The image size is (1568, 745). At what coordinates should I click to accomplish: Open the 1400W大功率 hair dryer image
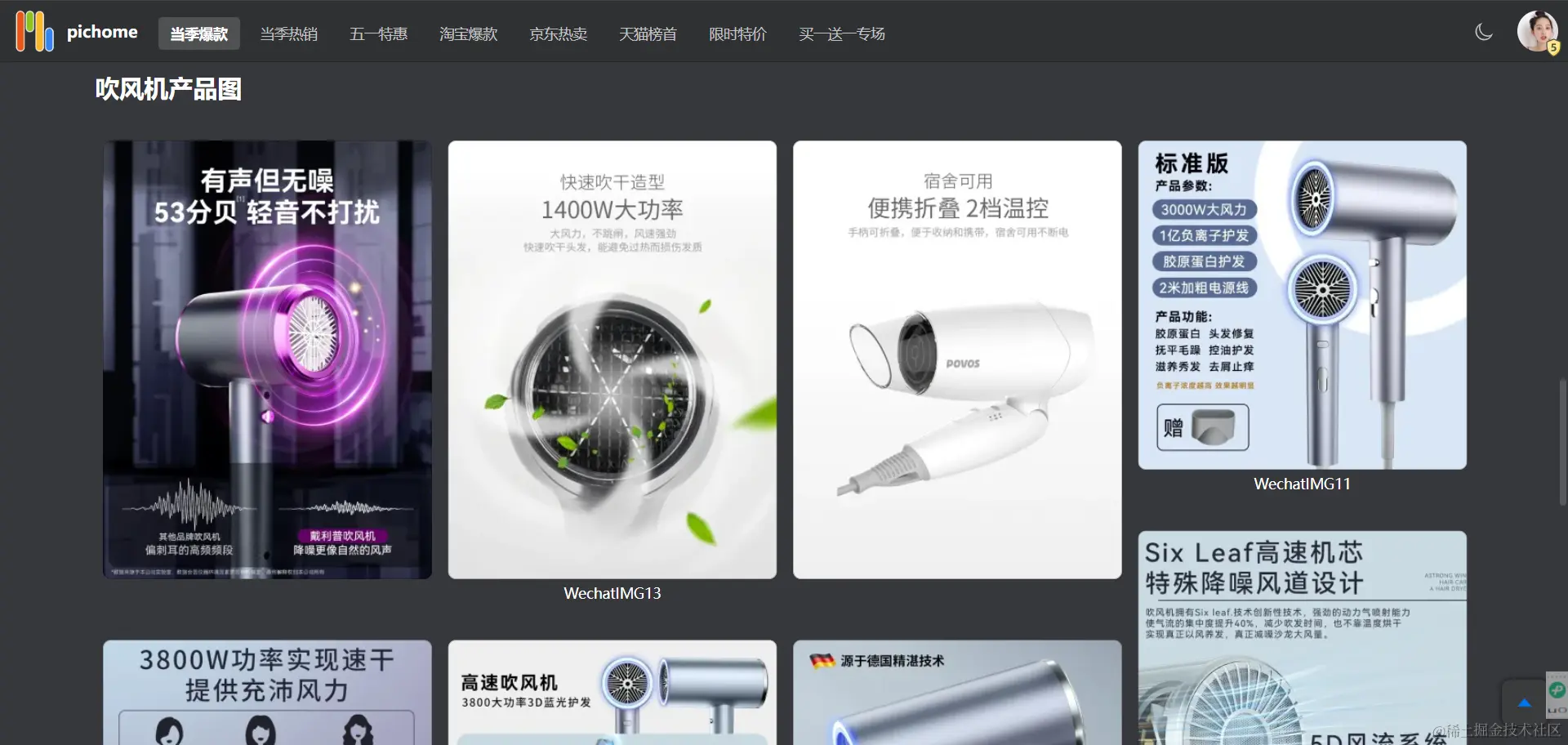(x=612, y=359)
